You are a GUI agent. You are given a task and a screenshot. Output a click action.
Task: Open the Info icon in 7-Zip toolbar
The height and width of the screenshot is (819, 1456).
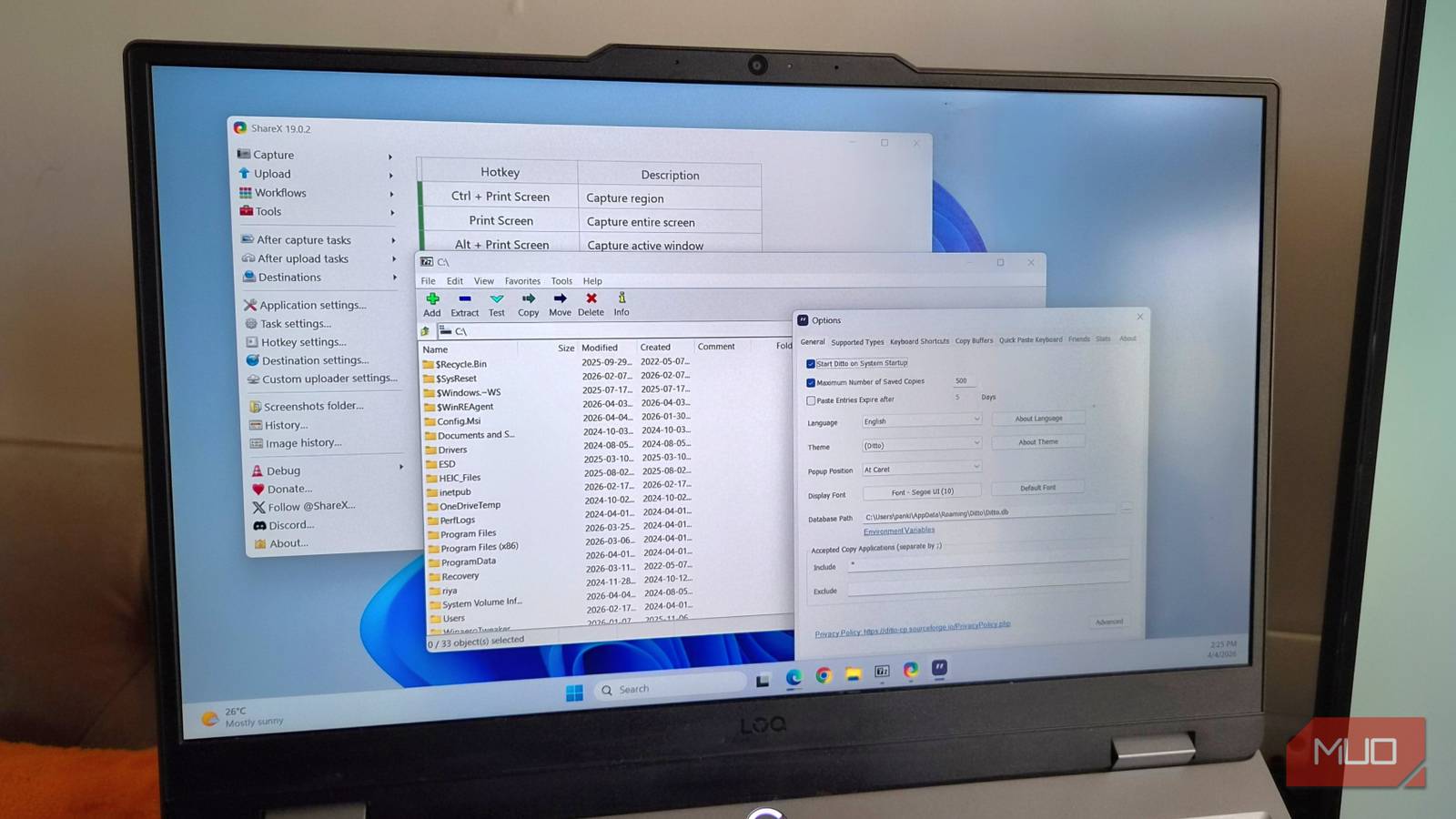[622, 298]
